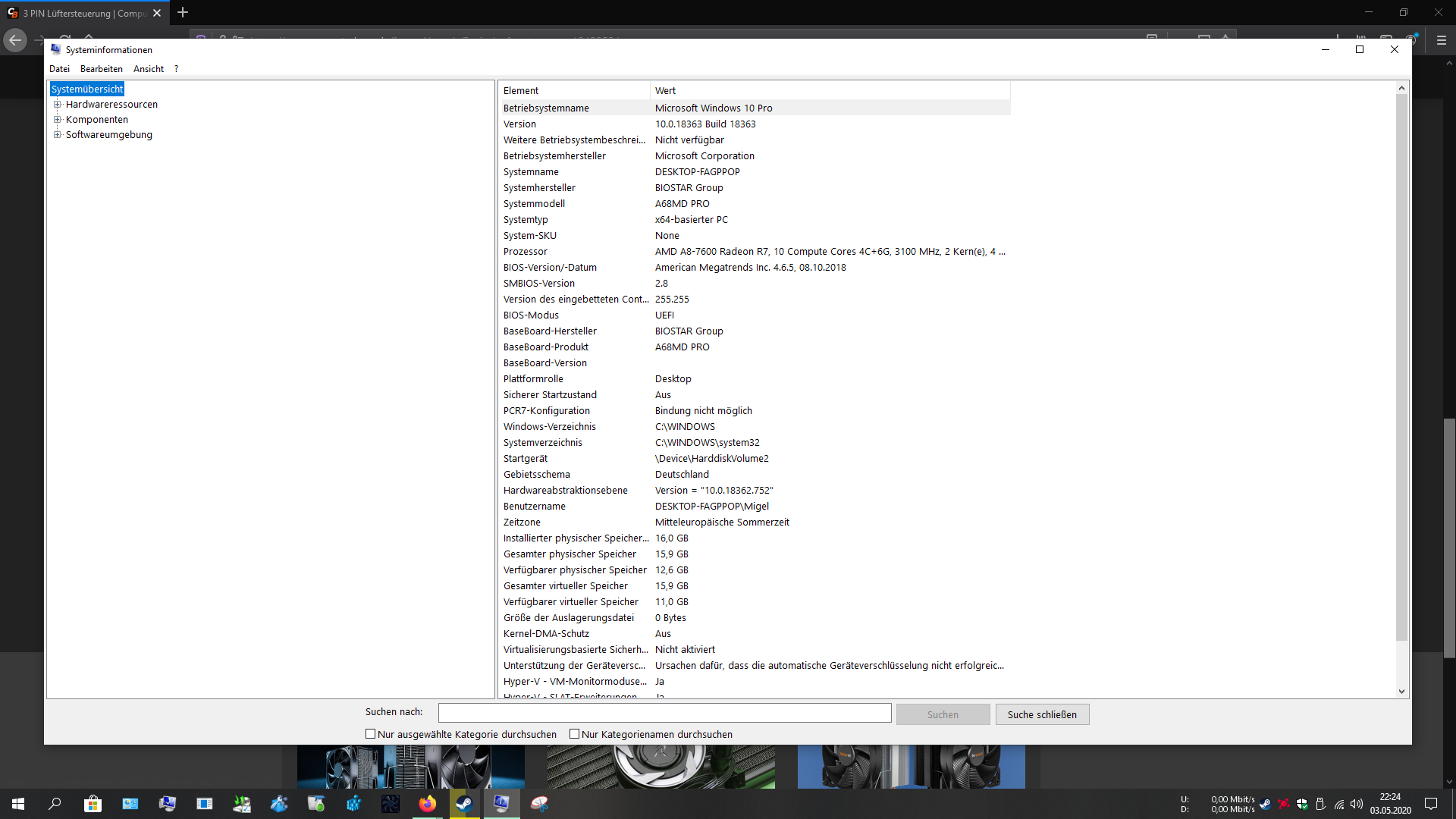Select the Zeitzone row

(x=755, y=522)
